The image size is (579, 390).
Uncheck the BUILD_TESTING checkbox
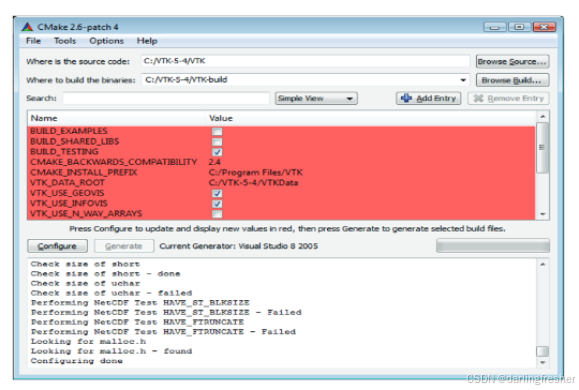(x=217, y=152)
